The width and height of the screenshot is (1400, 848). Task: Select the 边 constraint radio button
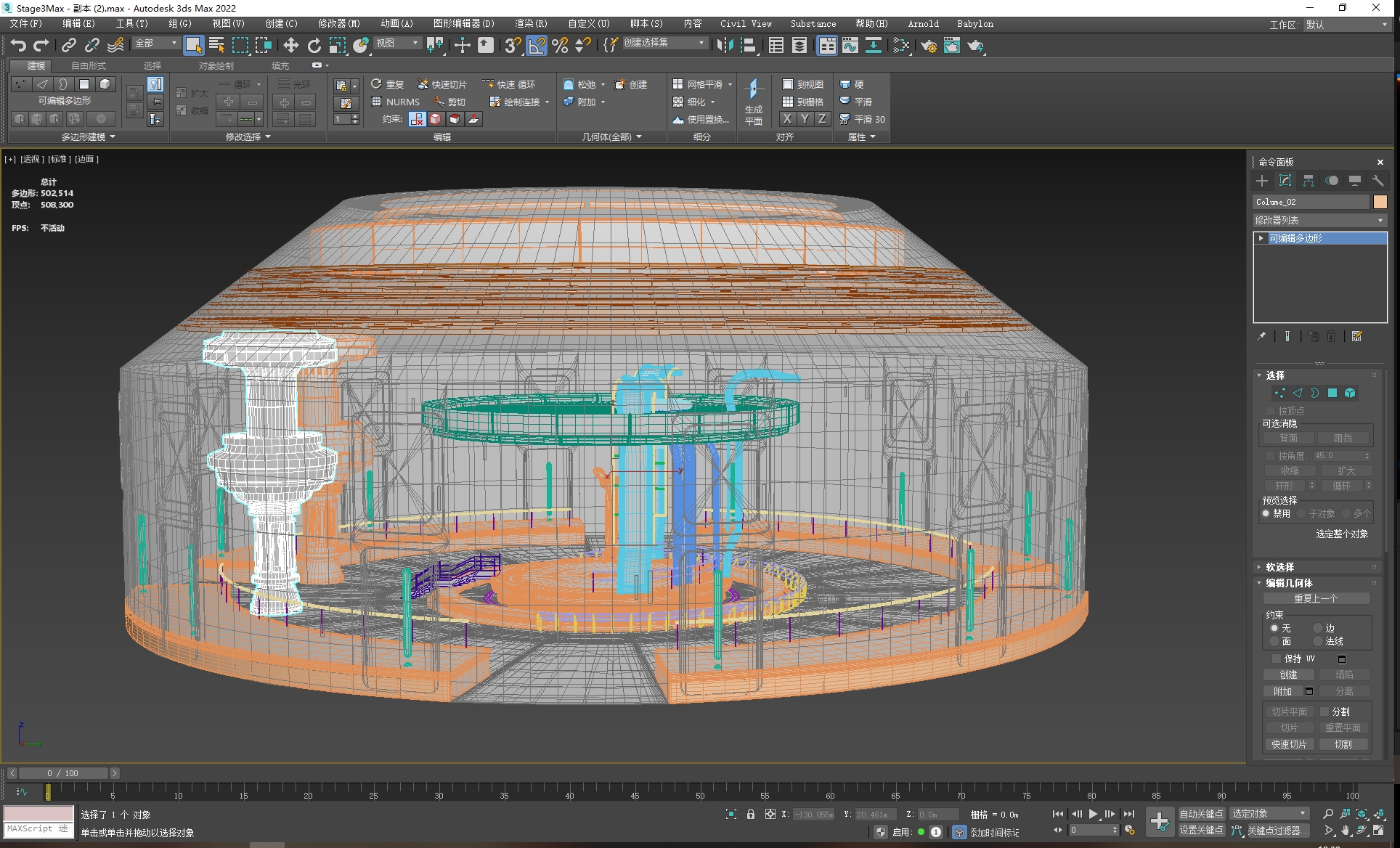(1318, 628)
